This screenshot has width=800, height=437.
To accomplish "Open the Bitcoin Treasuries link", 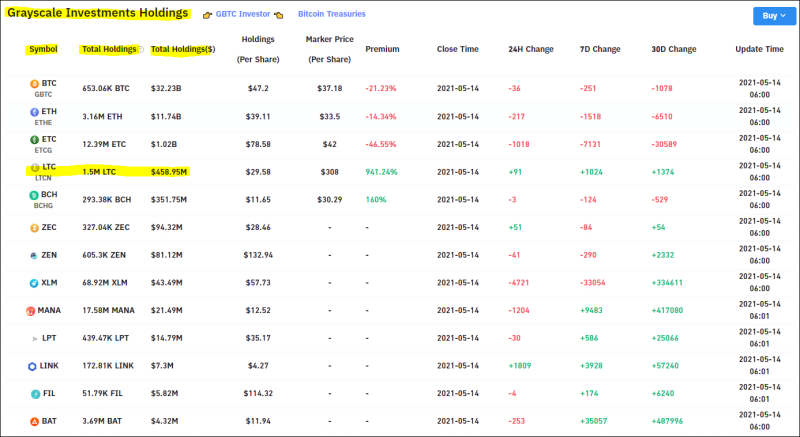I will tap(332, 14).
